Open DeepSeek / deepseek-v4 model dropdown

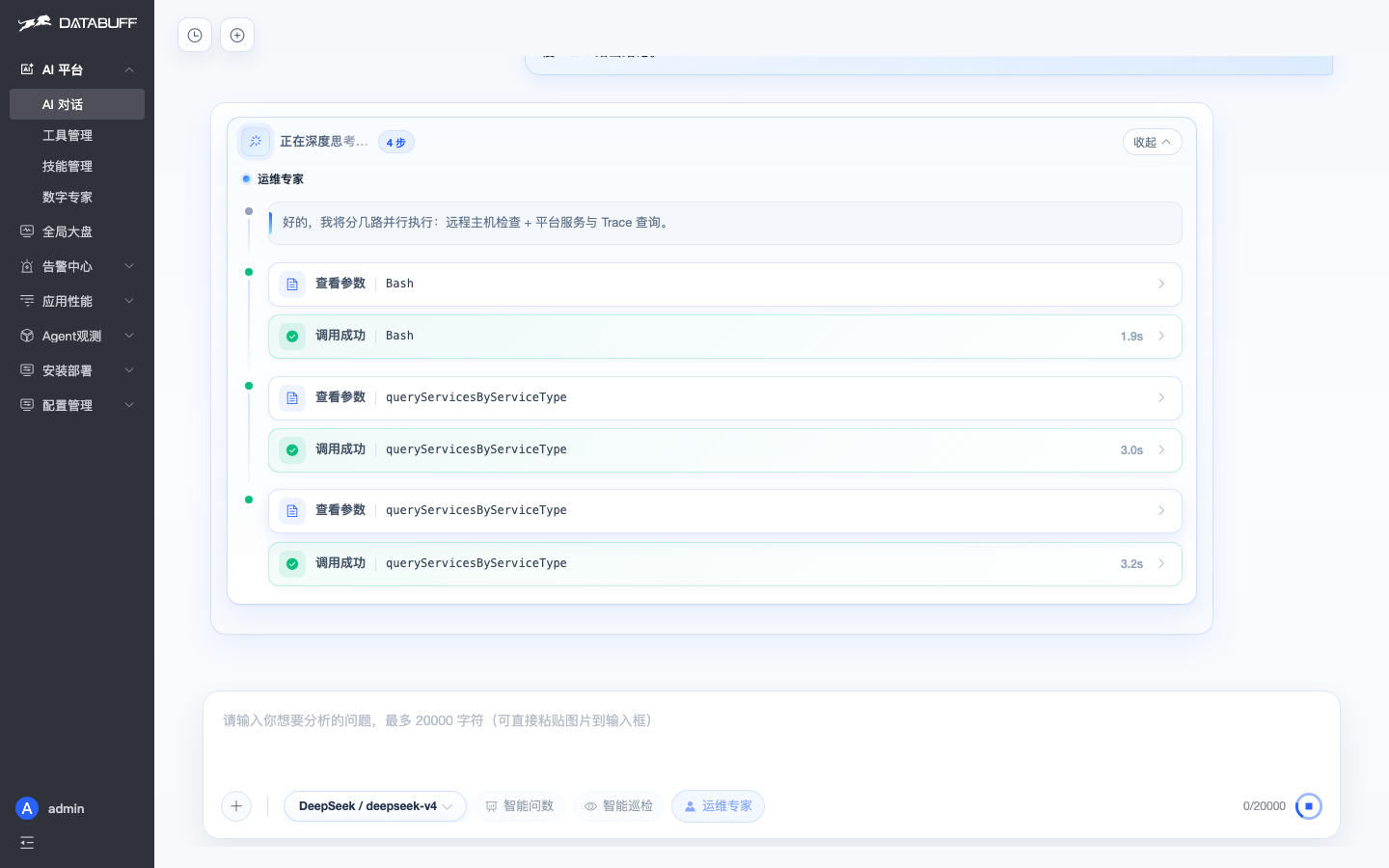pyautogui.click(x=375, y=806)
